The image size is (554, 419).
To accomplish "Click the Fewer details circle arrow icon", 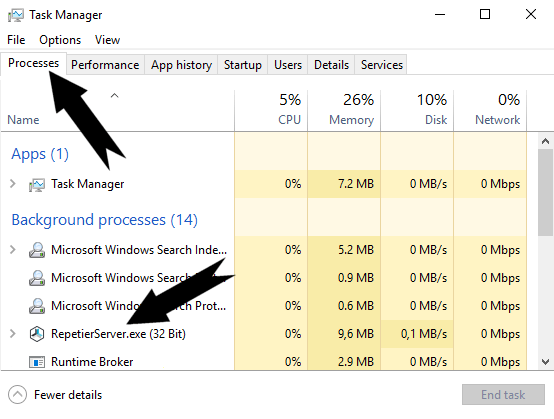I will click(x=17, y=394).
